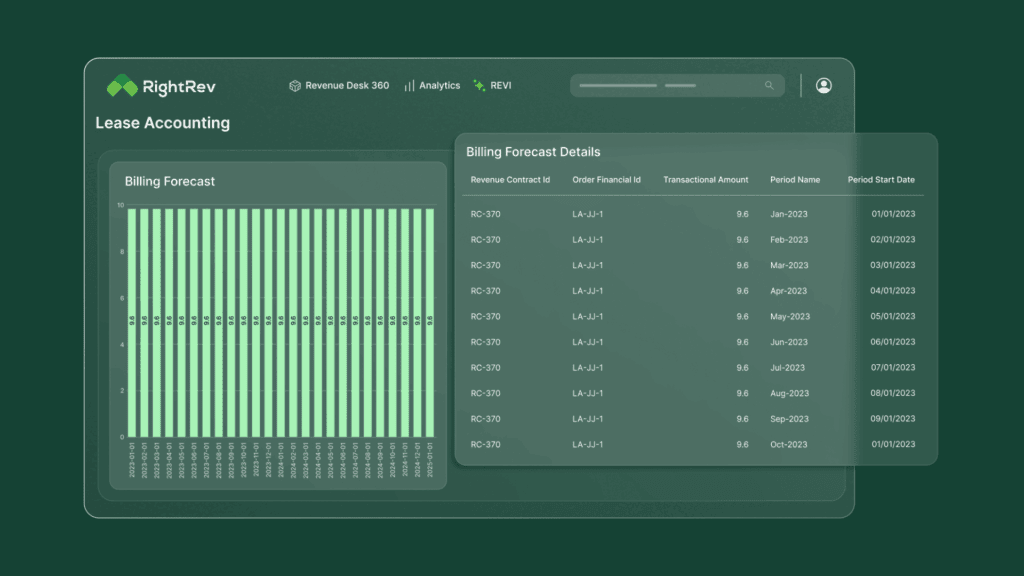Screen dimensions: 1024x576
Task: Click the Order Financial Id column header
Action: point(608,180)
